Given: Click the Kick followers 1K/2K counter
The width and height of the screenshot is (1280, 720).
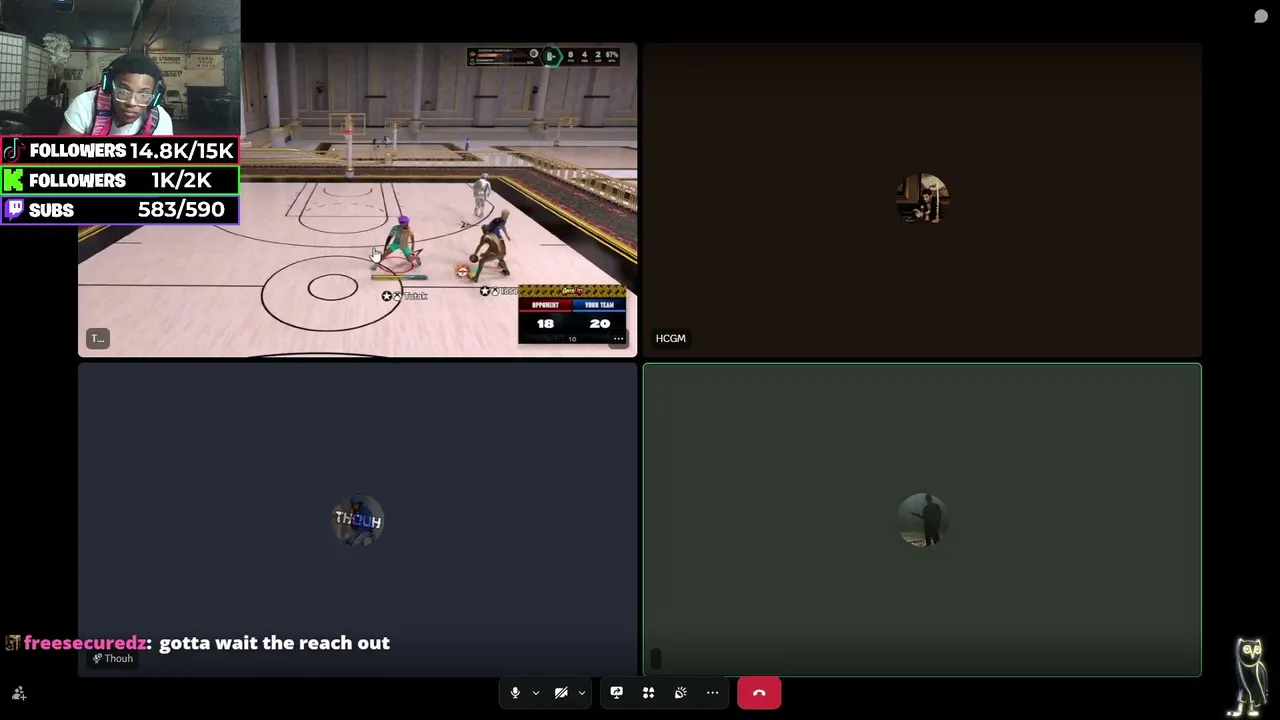Looking at the screenshot, I should click(120, 180).
